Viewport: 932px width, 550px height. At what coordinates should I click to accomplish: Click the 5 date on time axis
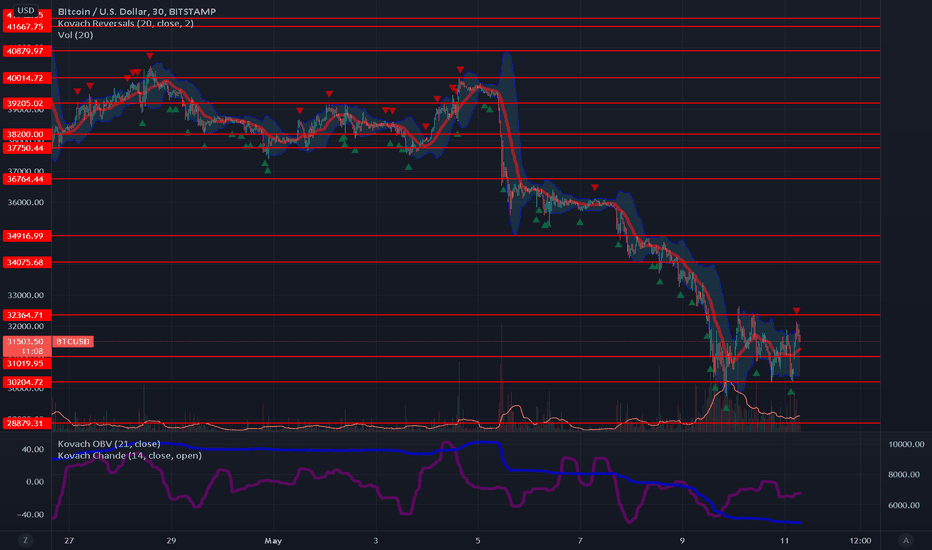click(x=478, y=540)
